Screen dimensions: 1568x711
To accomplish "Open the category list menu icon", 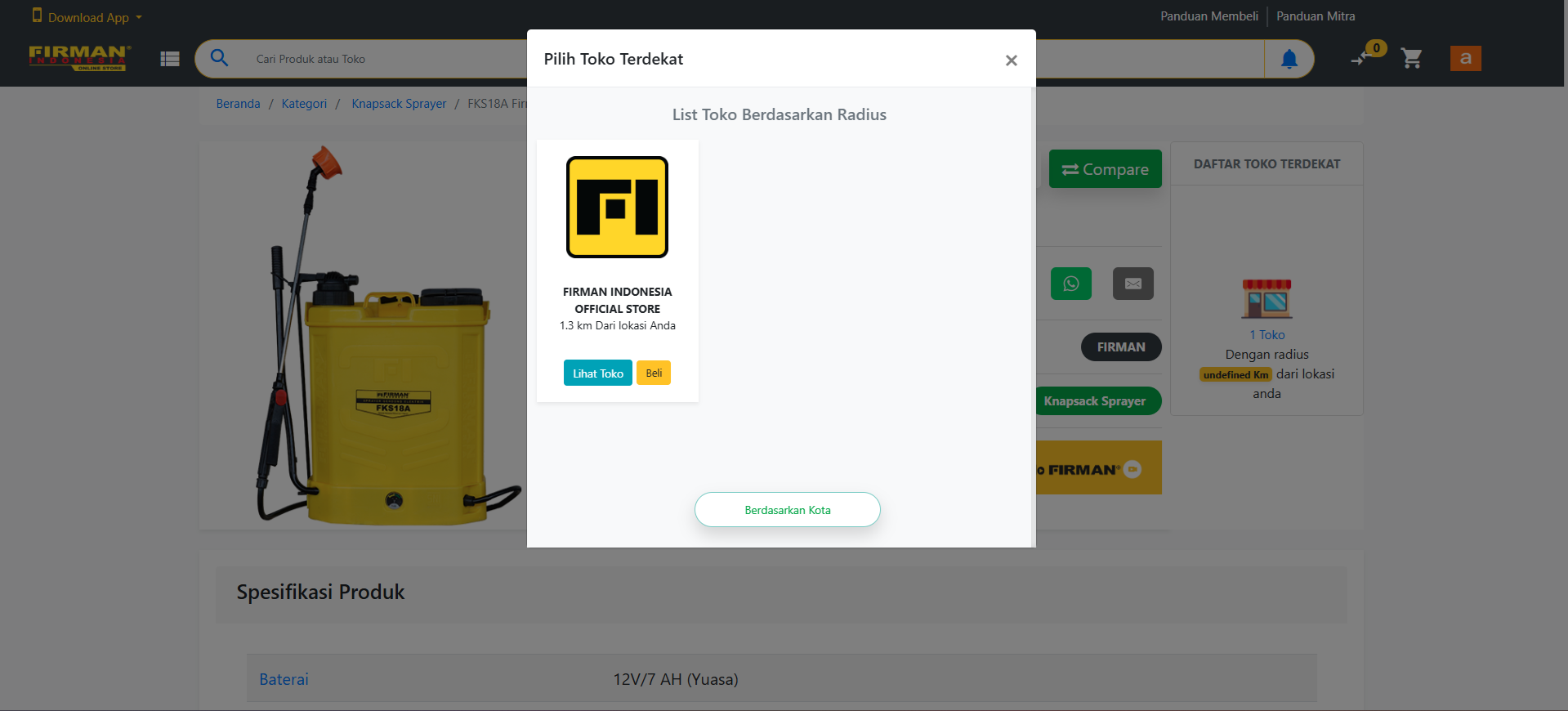I will (170, 59).
